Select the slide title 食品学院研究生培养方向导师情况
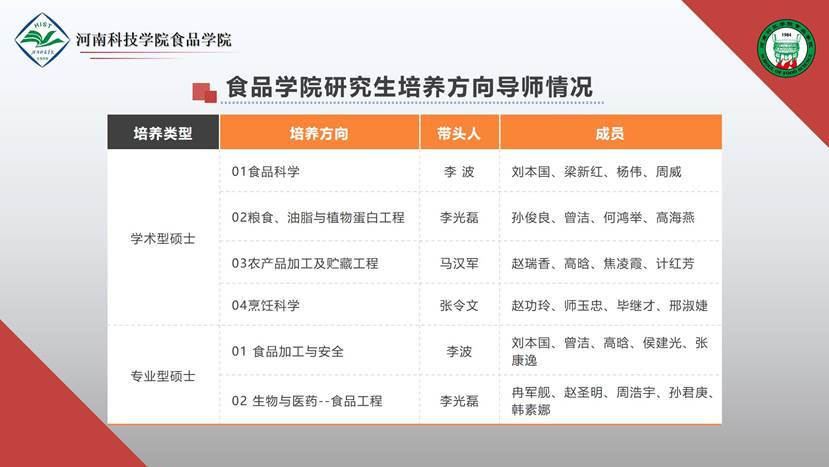This screenshot has height=467, width=829. click(409, 88)
